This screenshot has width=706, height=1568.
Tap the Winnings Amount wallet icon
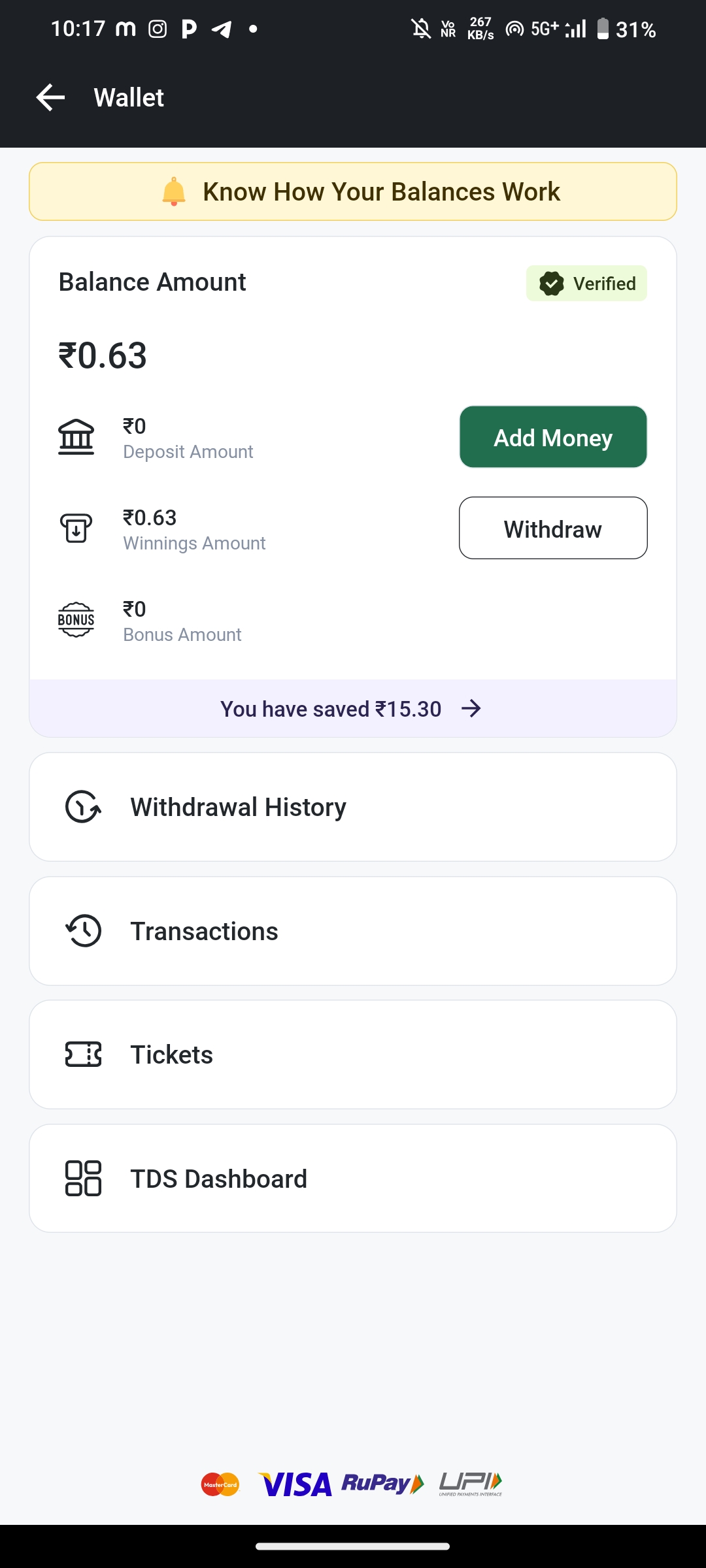[x=76, y=528]
